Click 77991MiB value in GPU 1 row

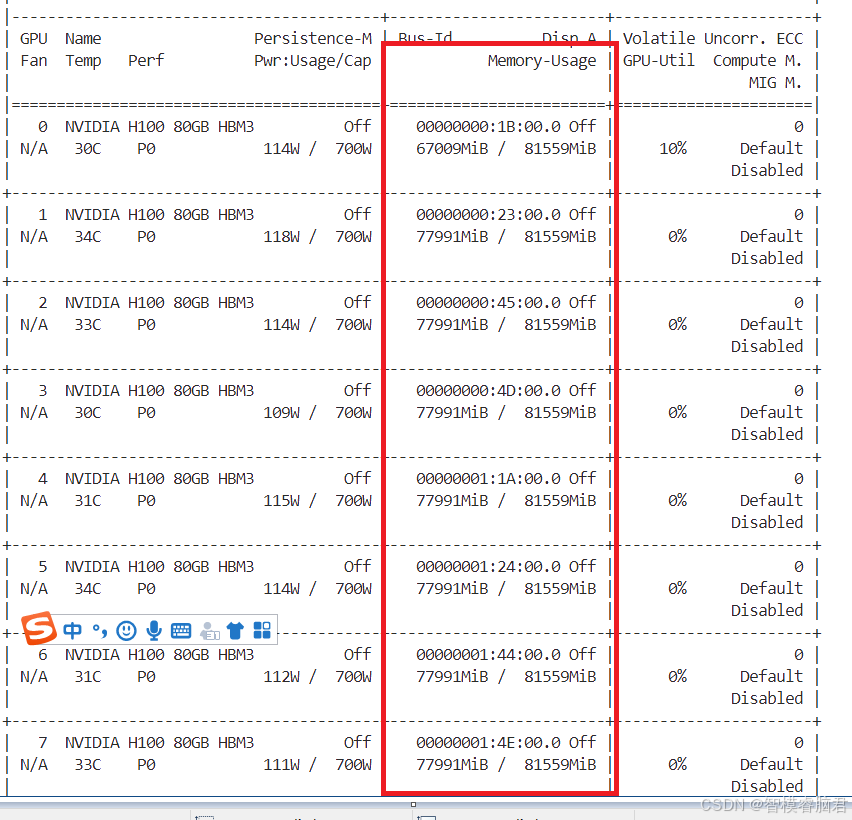[452, 237]
